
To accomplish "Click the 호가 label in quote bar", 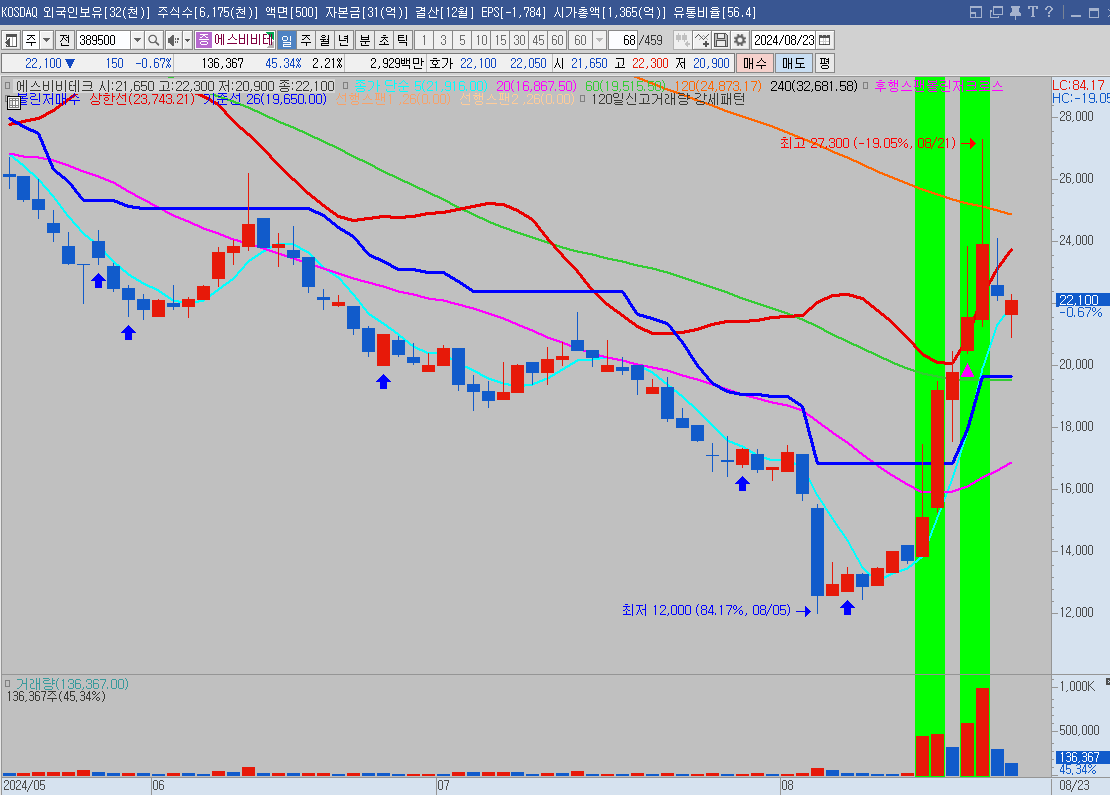I will pyautogui.click(x=441, y=63).
